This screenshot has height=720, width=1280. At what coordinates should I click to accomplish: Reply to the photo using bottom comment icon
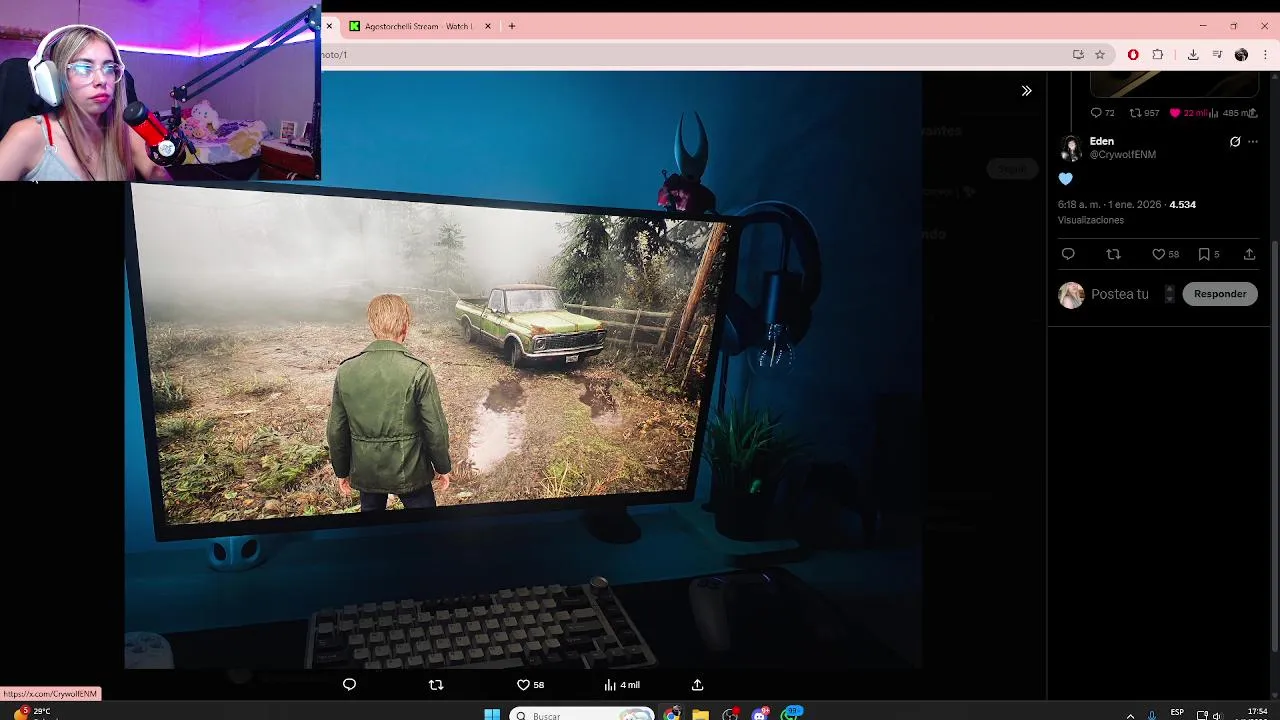349,684
